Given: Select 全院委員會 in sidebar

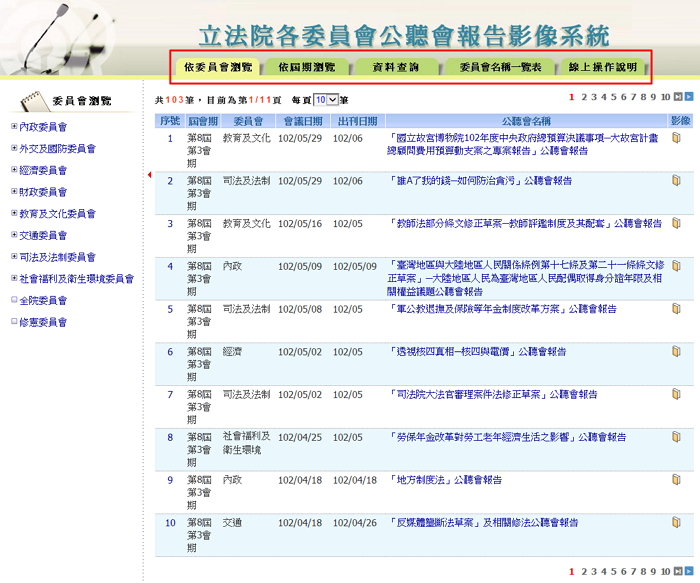Looking at the screenshot, I should point(43,300).
